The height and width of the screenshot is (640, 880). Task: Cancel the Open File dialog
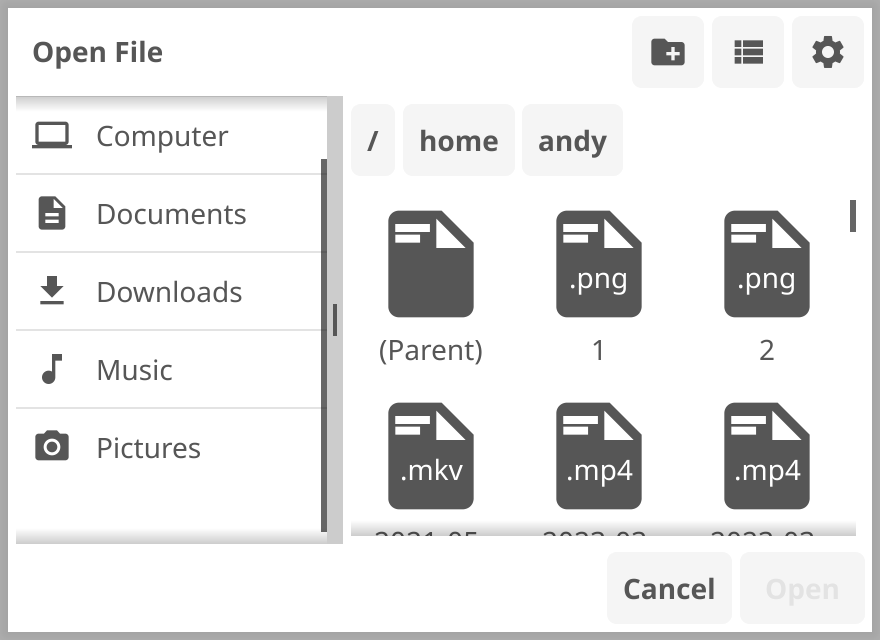point(669,588)
